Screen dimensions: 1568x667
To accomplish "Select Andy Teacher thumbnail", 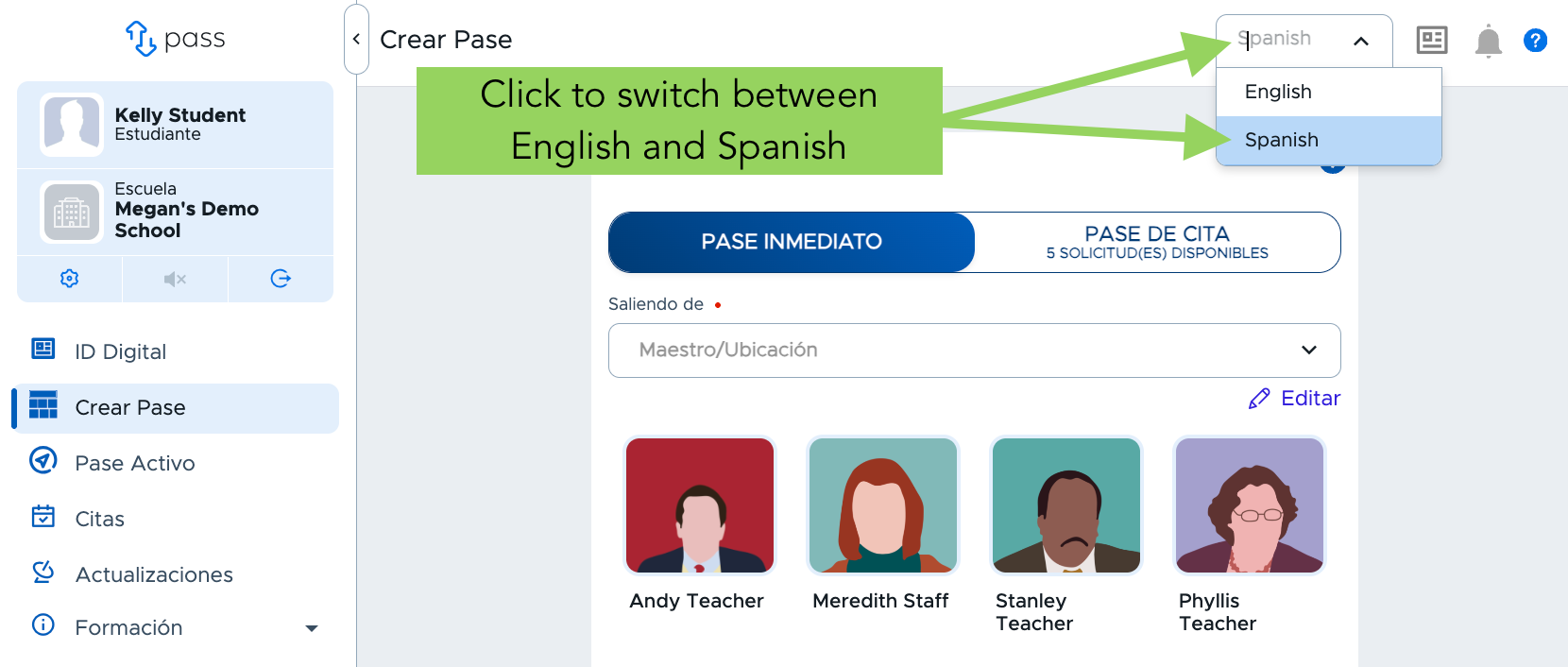I will pyautogui.click(x=700, y=505).
